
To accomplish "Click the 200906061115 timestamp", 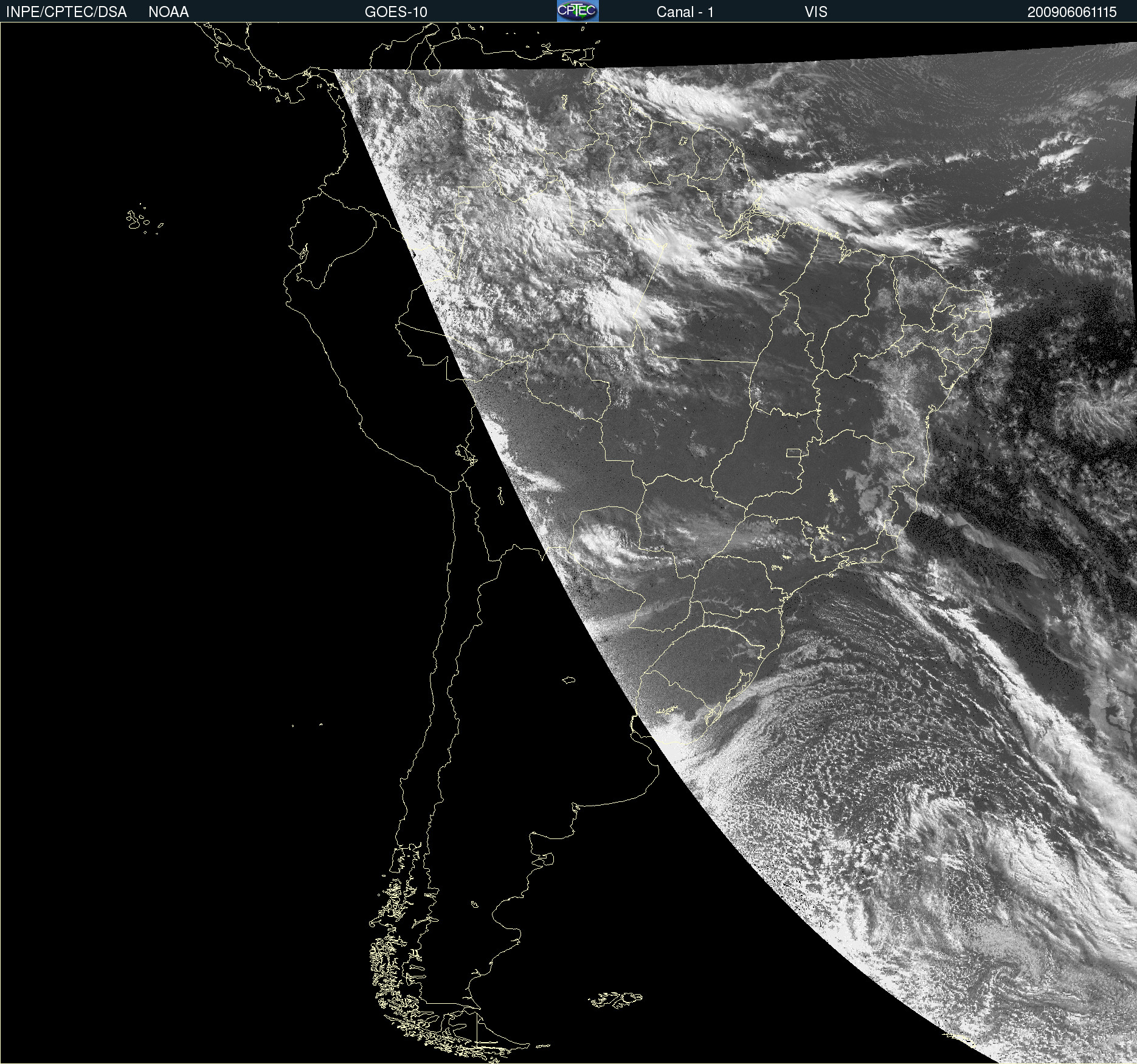I will [x=1072, y=12].
